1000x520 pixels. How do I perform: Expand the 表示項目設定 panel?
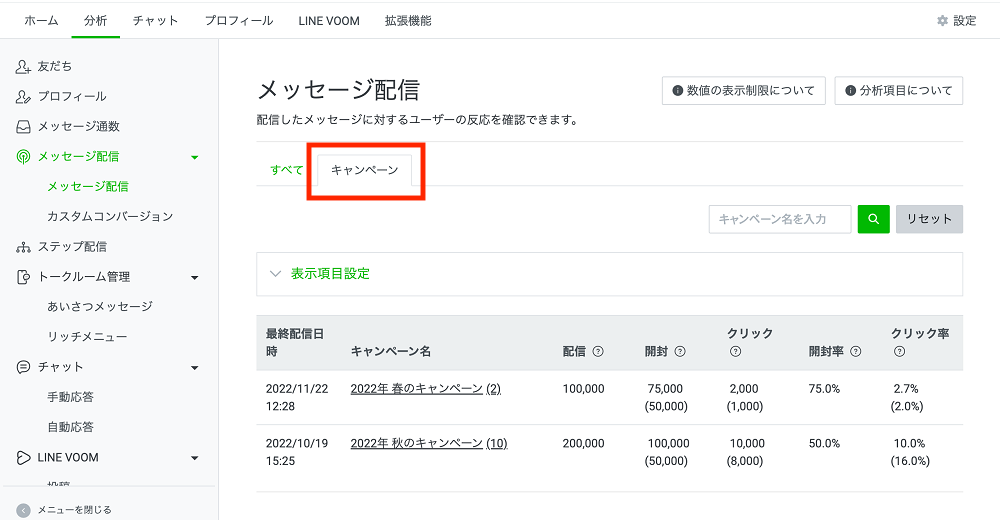point(609,274)
